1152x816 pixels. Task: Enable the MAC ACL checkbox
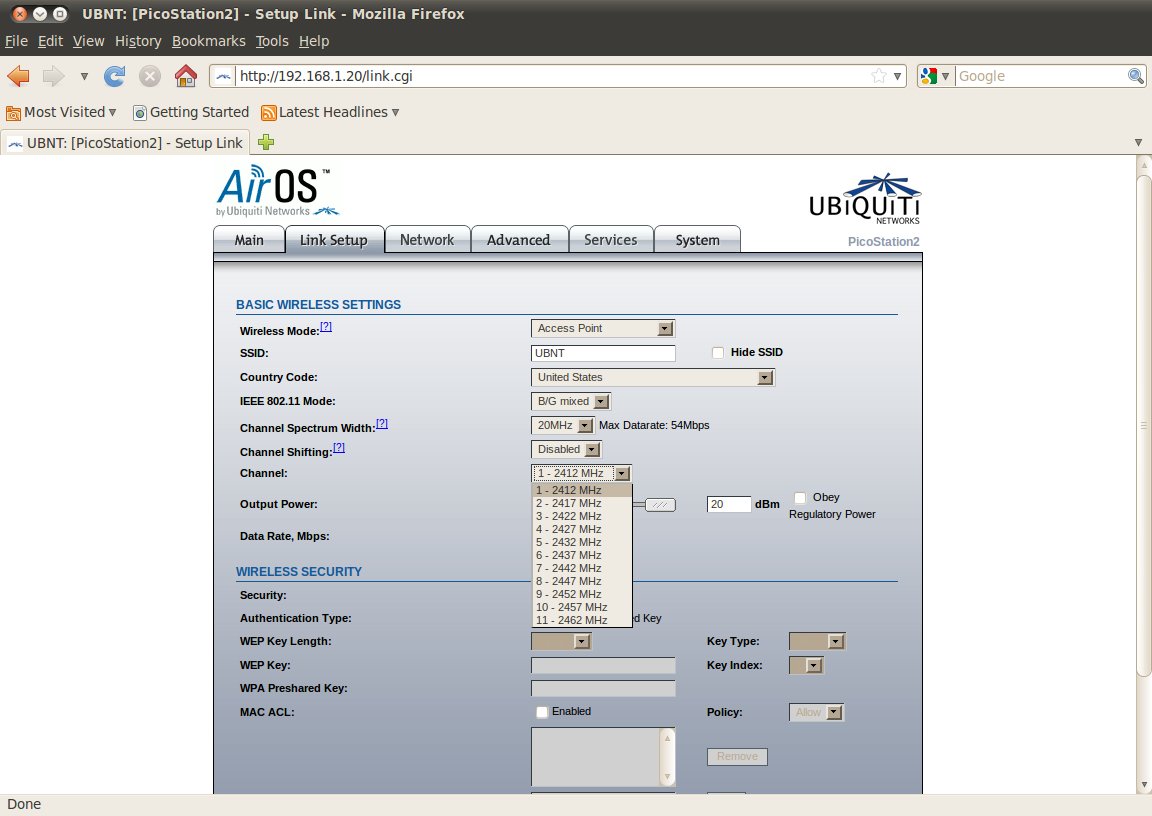pyautogui.click(x=542, y=712)
